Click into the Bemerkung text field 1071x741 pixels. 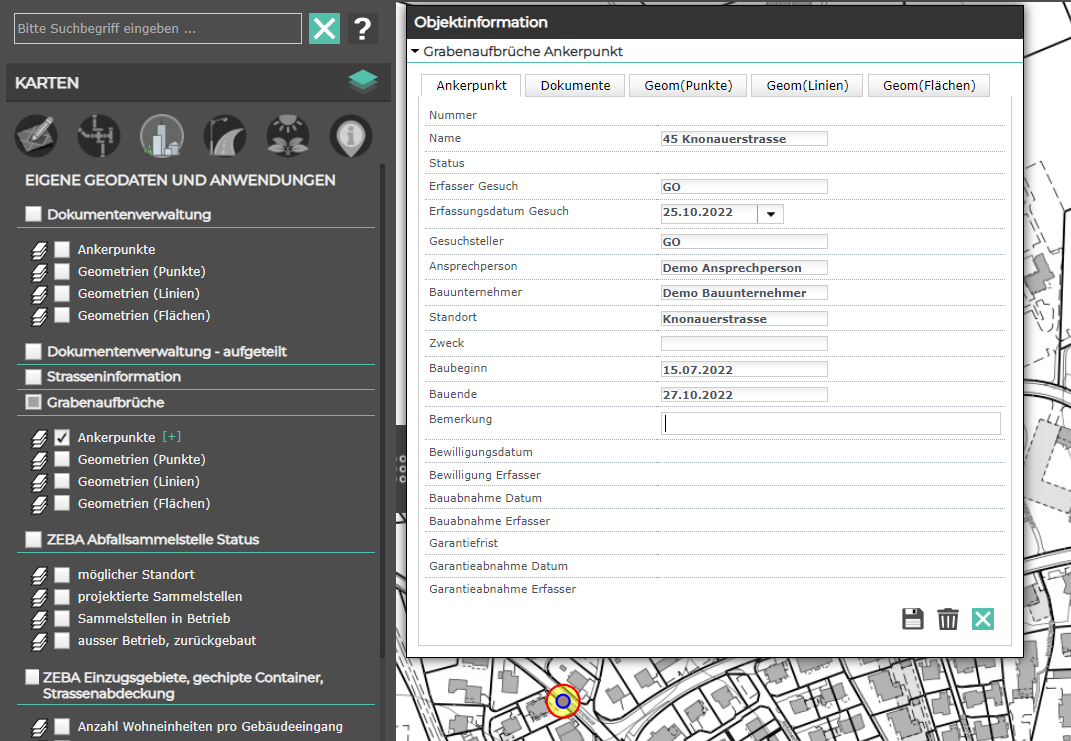pyautogui.click(x=831, y=423)
